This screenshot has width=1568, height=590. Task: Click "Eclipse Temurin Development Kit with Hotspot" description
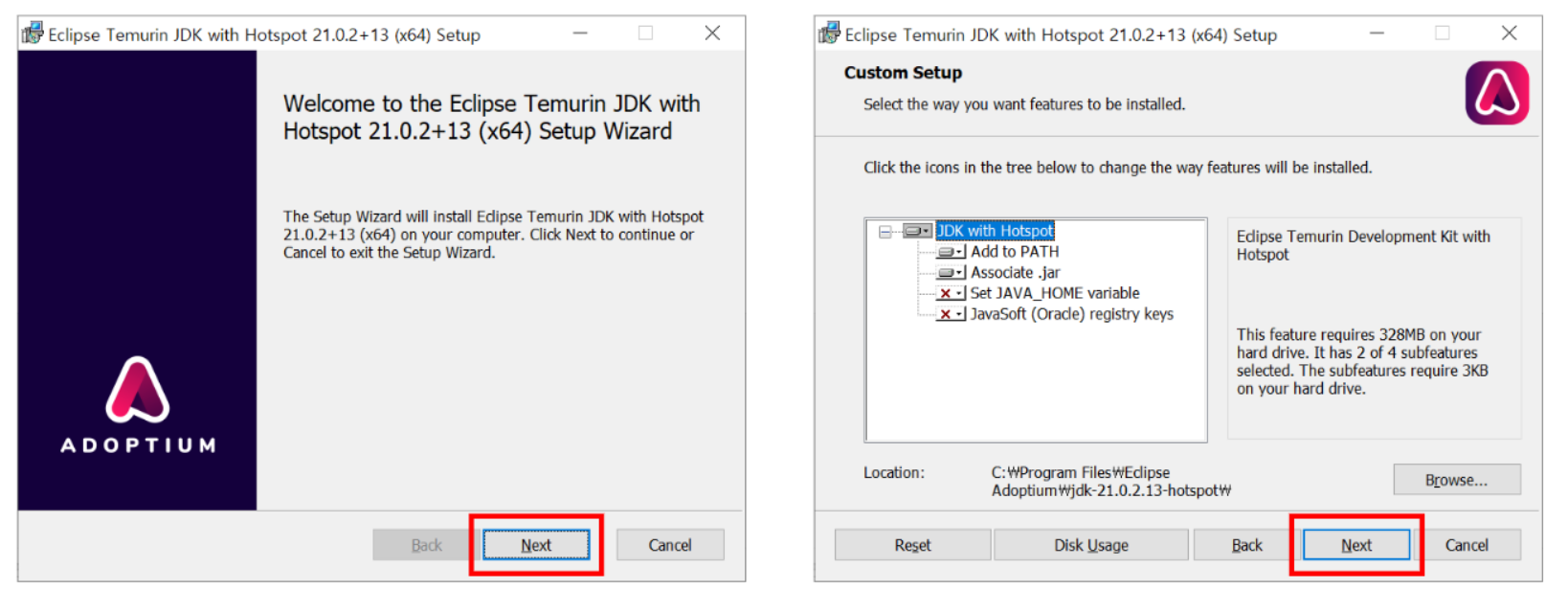coord(1363,245)
